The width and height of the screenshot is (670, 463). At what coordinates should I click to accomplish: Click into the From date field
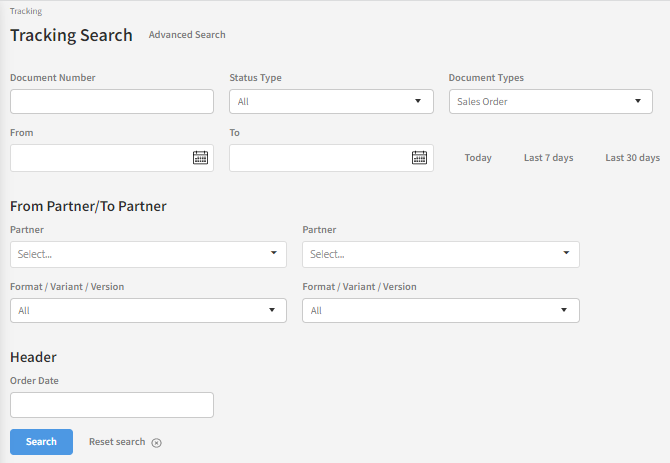(x=98, y=158)
